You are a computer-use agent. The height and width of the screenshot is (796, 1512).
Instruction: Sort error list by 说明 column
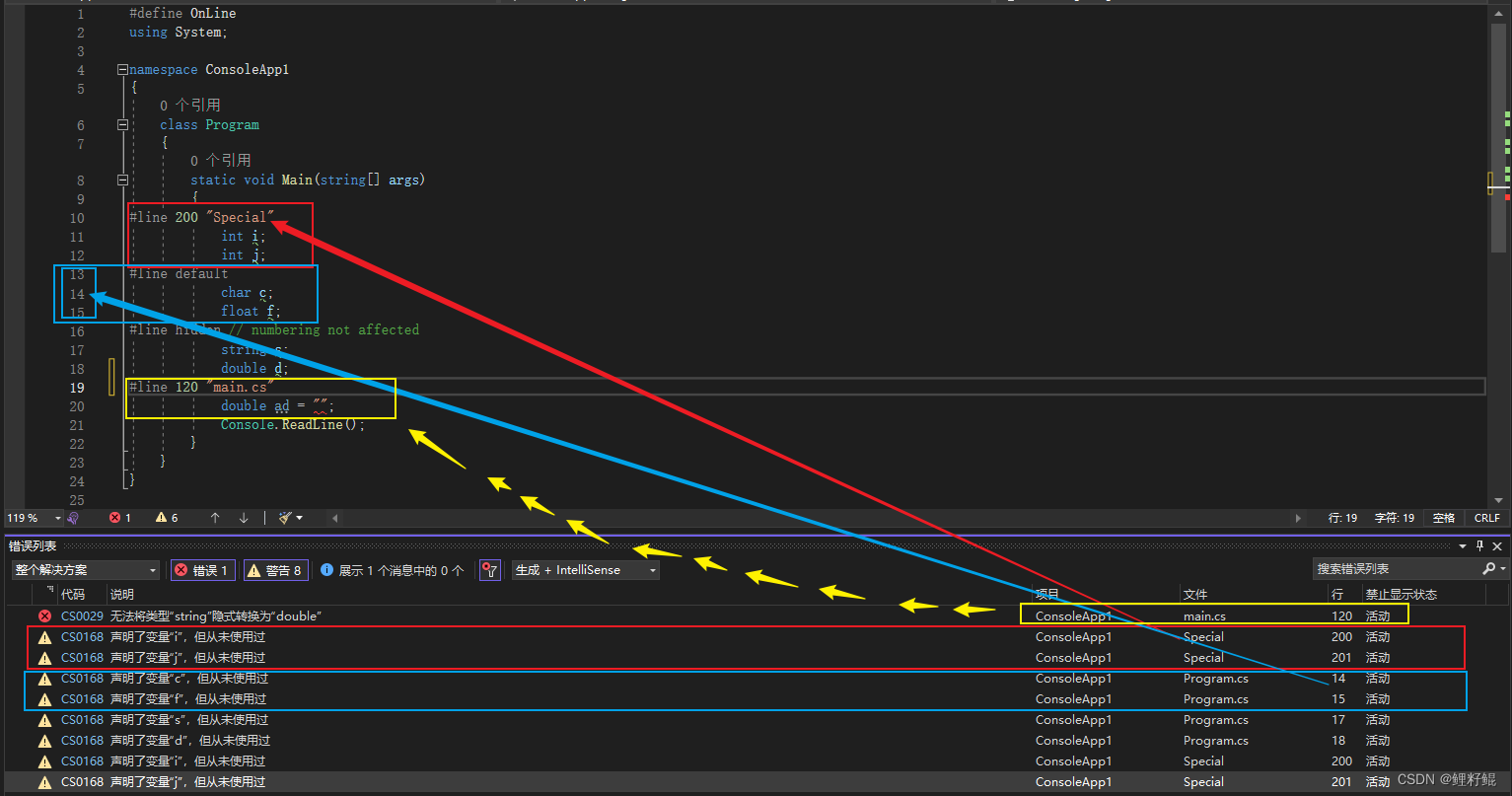pyautogui.click(x=569, y=595)
